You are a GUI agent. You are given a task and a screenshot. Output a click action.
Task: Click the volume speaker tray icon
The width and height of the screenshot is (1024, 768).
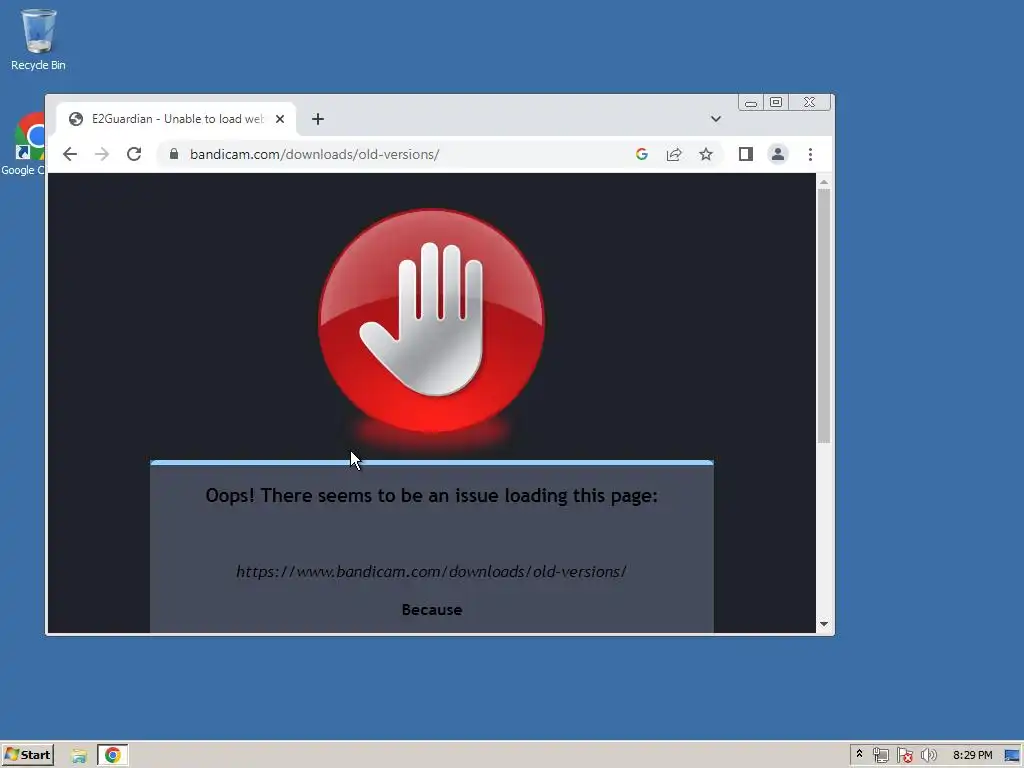(928, 755)
